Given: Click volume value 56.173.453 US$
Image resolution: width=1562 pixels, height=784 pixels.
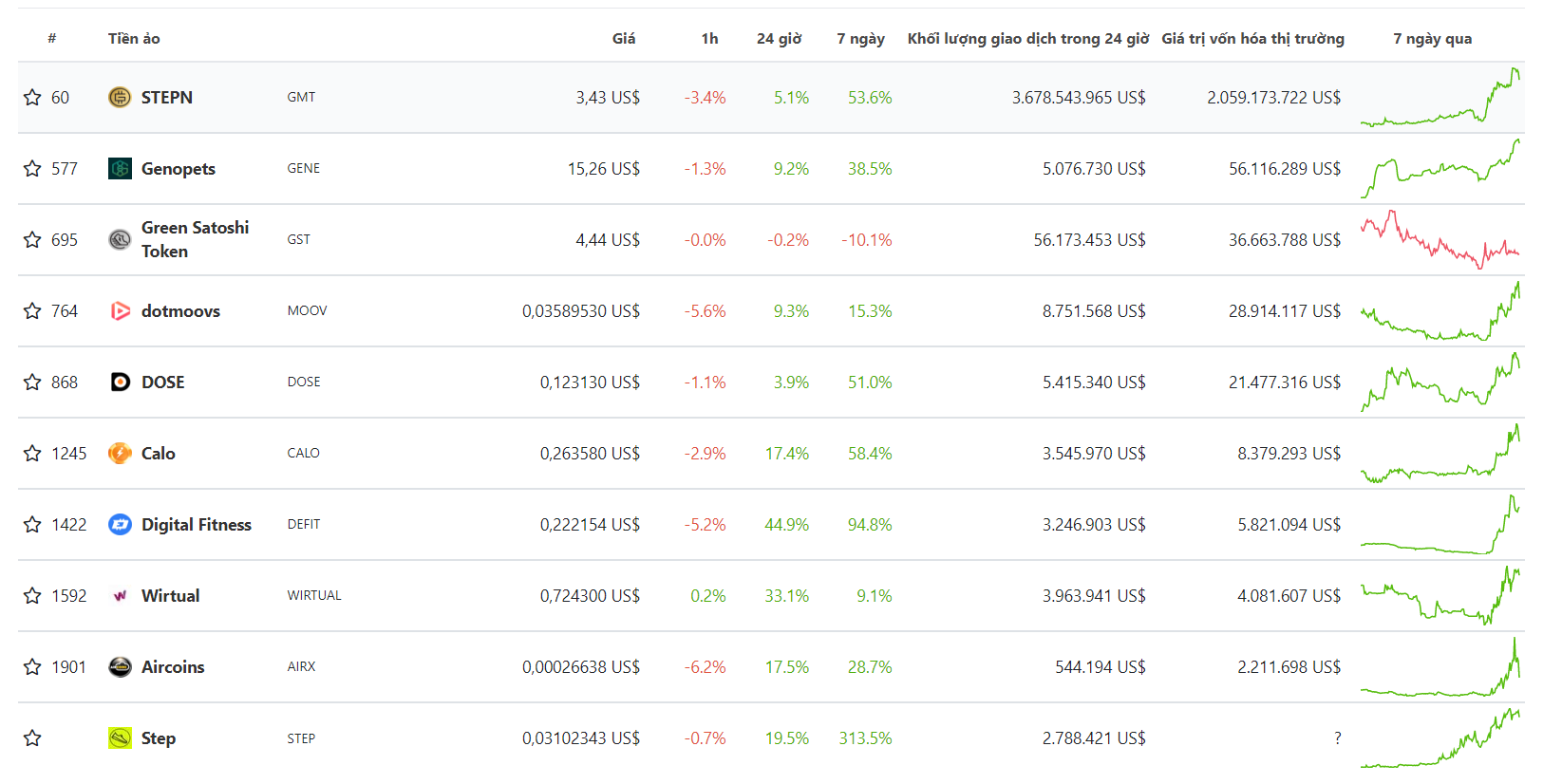Looking at the screenshot, I should 1090,239.
